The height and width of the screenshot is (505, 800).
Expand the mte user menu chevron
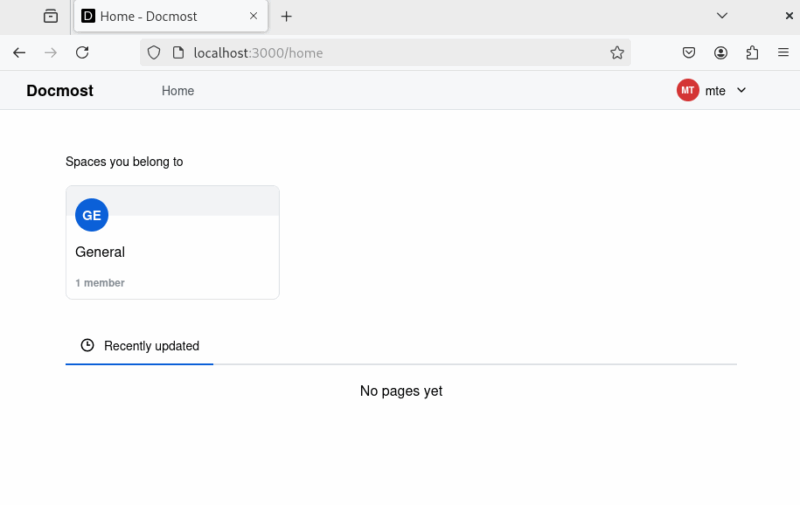[741, 90]
